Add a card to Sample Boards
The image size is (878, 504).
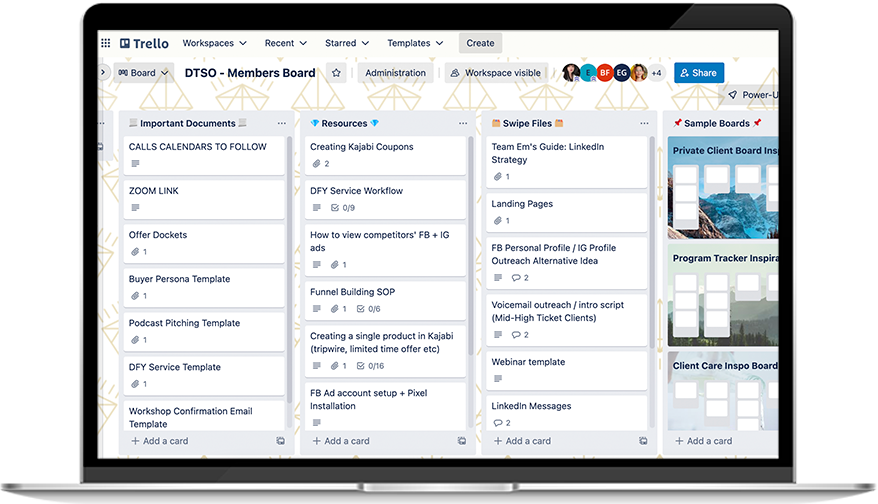click(704, 441)
